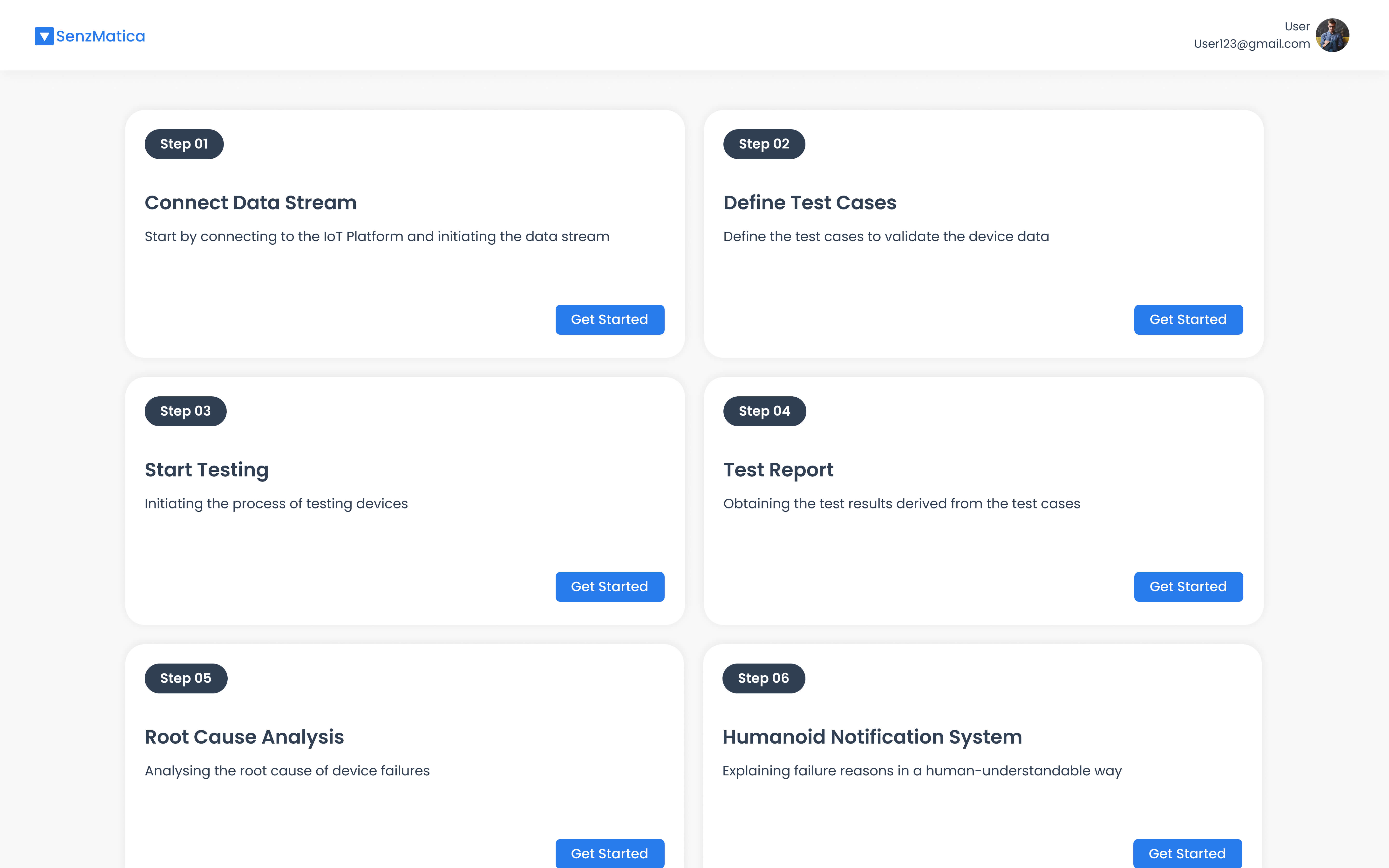
Task: Get Started with Connect Data Stream
Action: (610, 319)
